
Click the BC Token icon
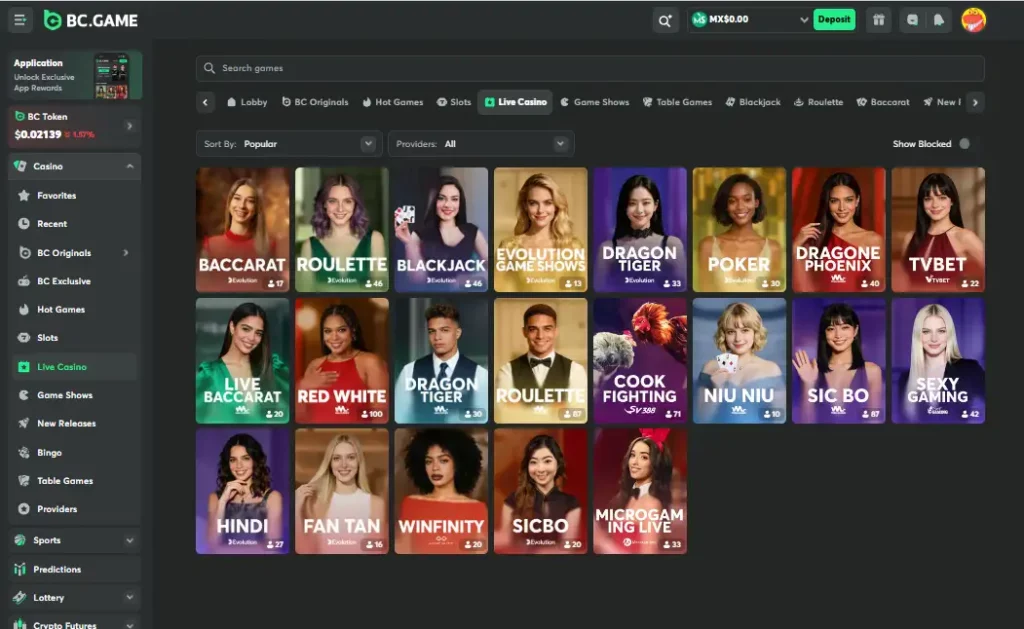pos(20,116)
